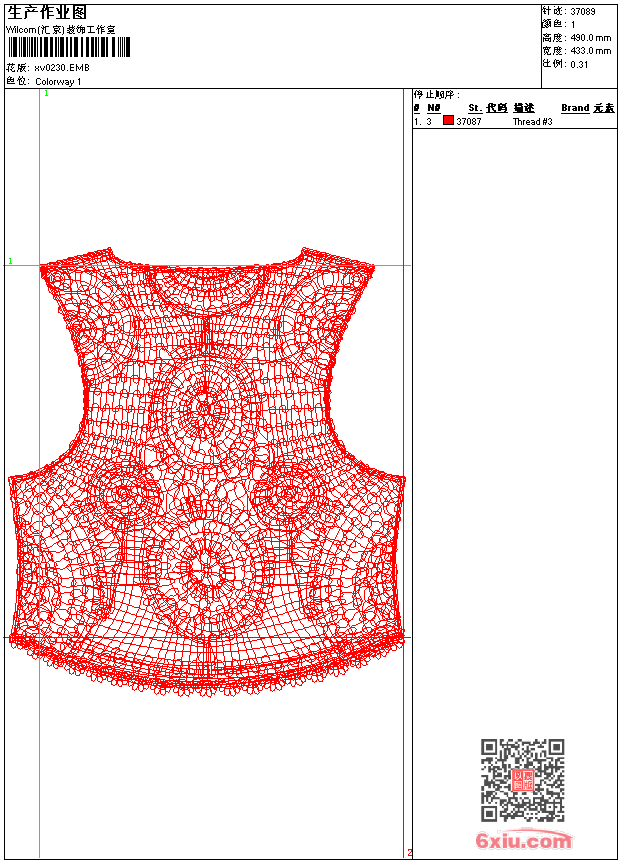The image size is (620, 860).
Task: Click the 'N#' column header
Action: (x=433, y=108)
